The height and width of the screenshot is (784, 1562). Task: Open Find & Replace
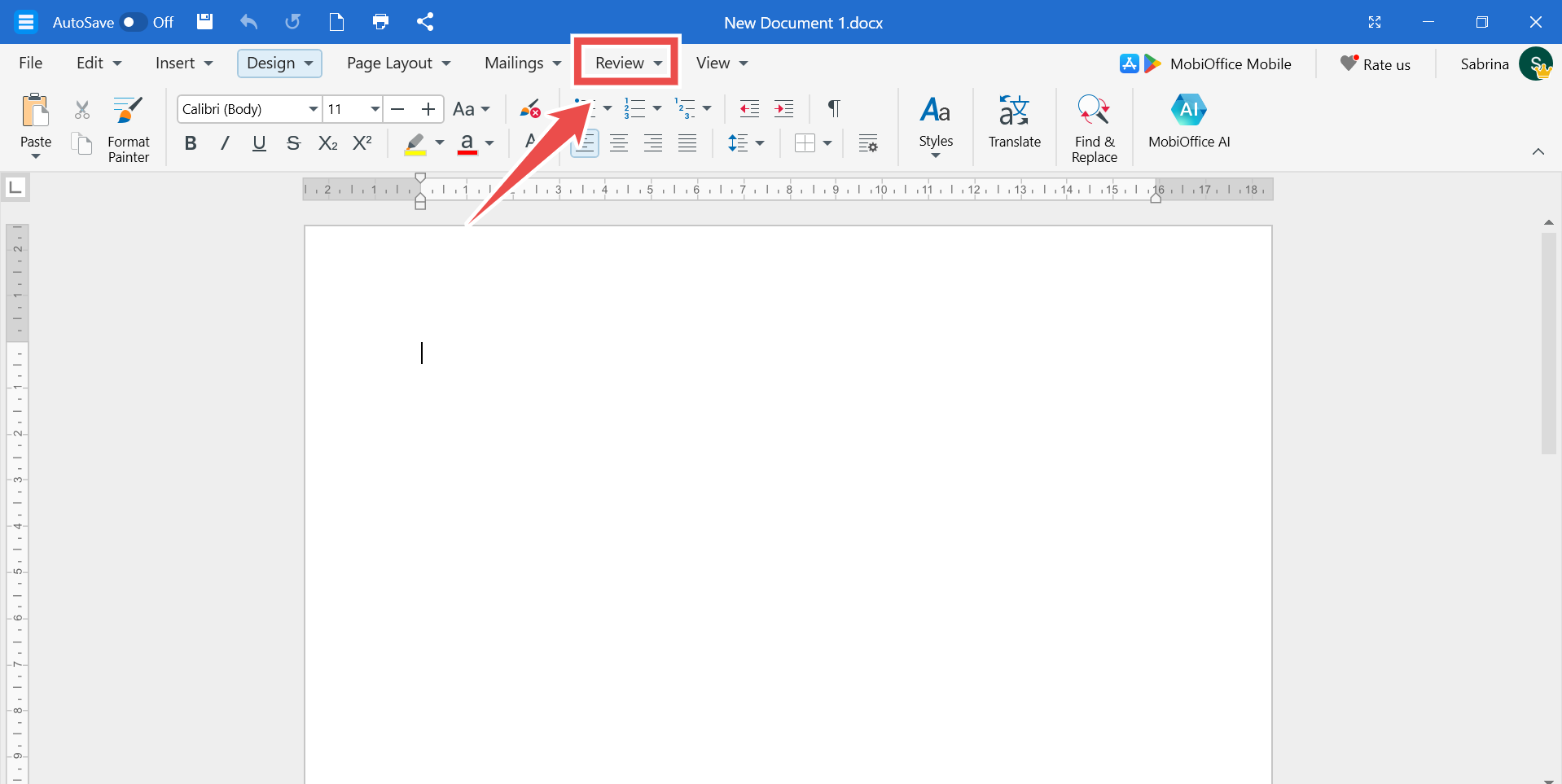pyautogui.click(x=1094, y=128)
